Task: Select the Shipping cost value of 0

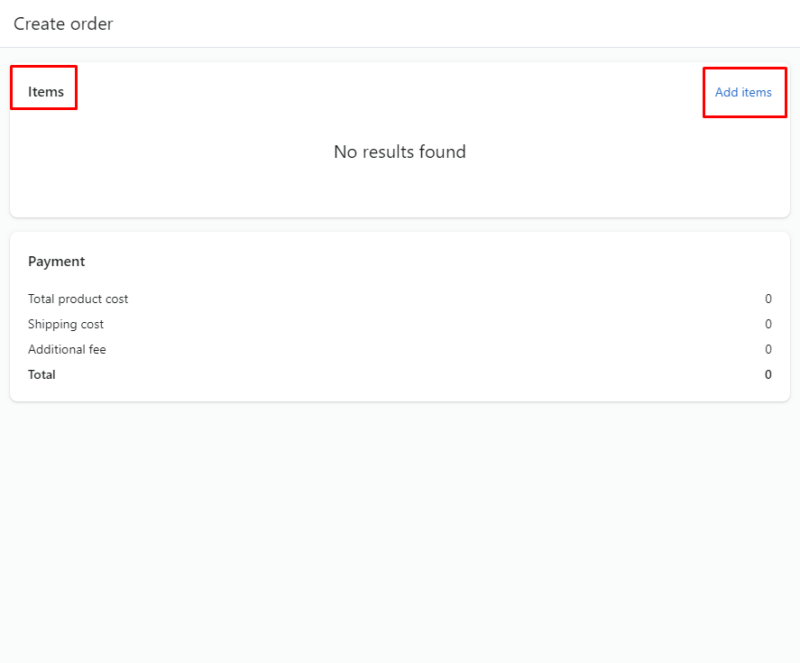Action: click(768, 324)
